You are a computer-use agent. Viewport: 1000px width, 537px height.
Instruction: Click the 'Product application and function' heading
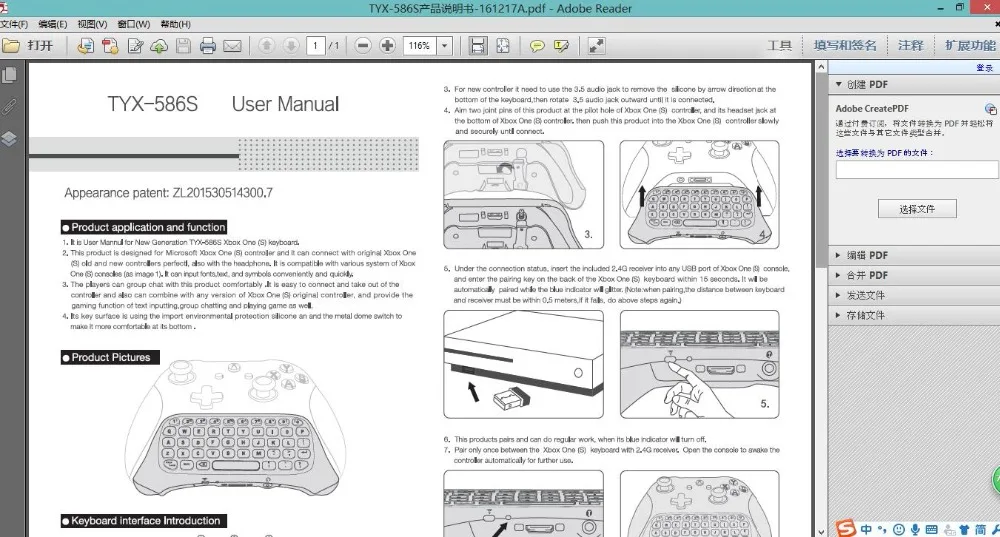point(144,228)
